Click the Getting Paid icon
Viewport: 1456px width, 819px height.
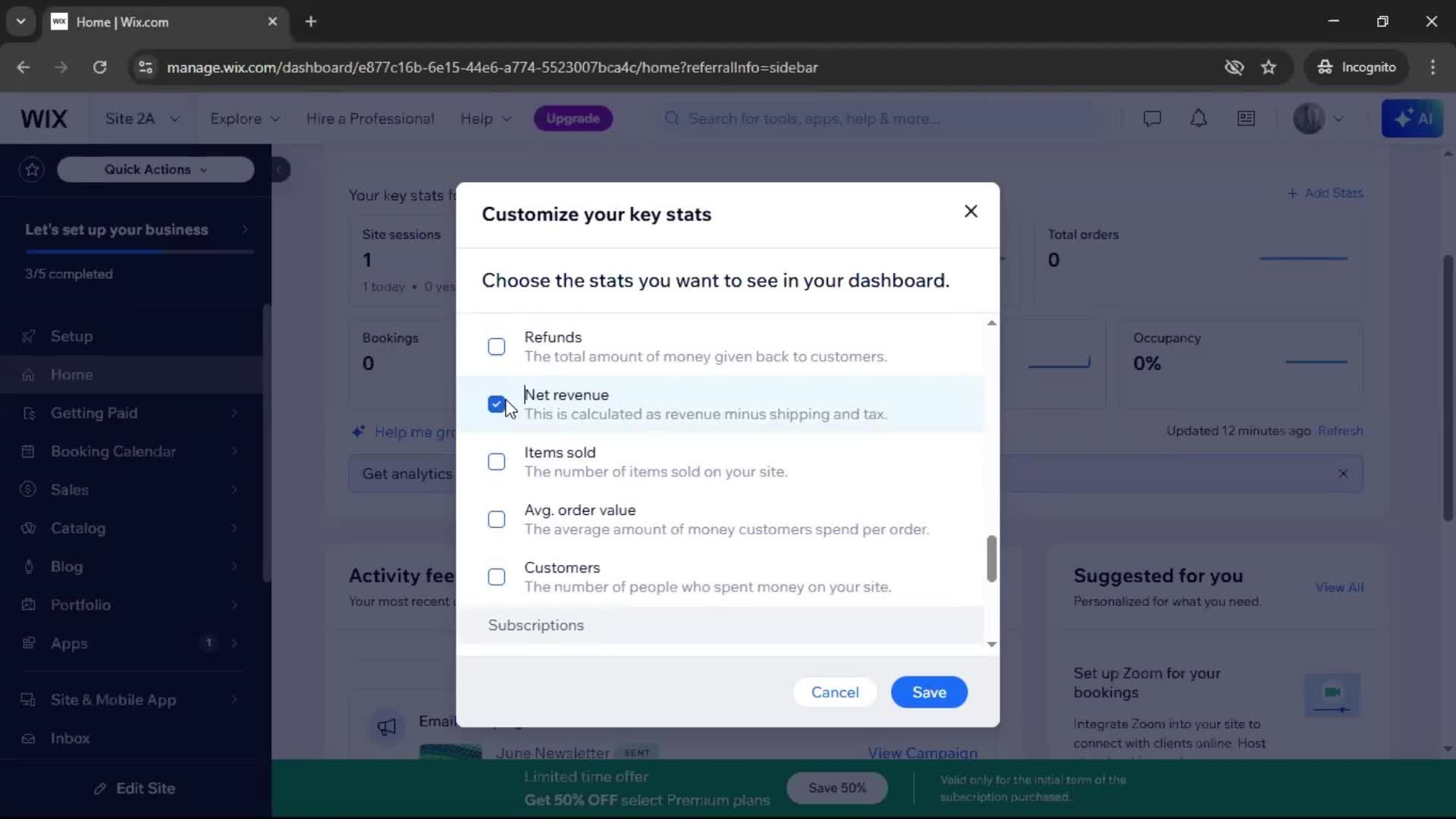point(28,413)
